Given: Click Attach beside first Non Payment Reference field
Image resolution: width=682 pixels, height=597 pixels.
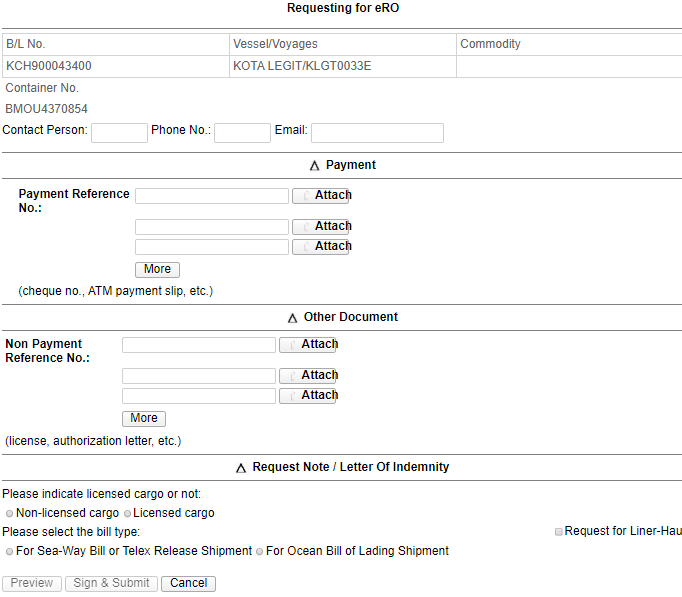Looking at the screenshot, I should 307,345.
